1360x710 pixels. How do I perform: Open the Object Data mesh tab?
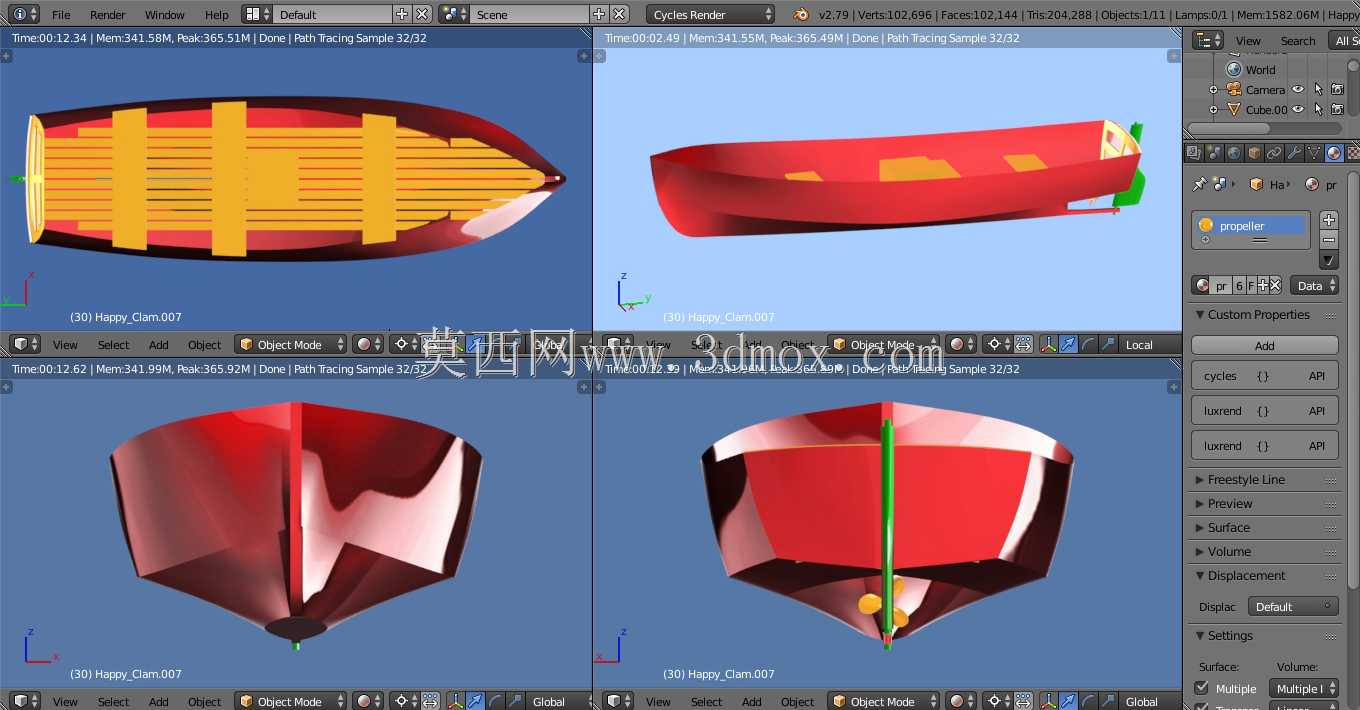(1314, 153)
